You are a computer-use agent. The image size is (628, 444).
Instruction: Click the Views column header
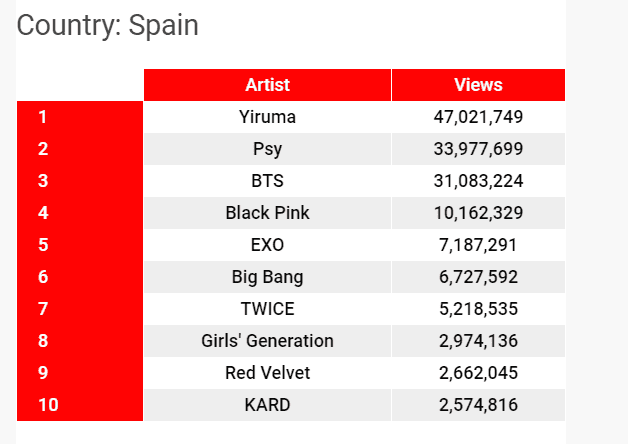[x=478, y=85]
